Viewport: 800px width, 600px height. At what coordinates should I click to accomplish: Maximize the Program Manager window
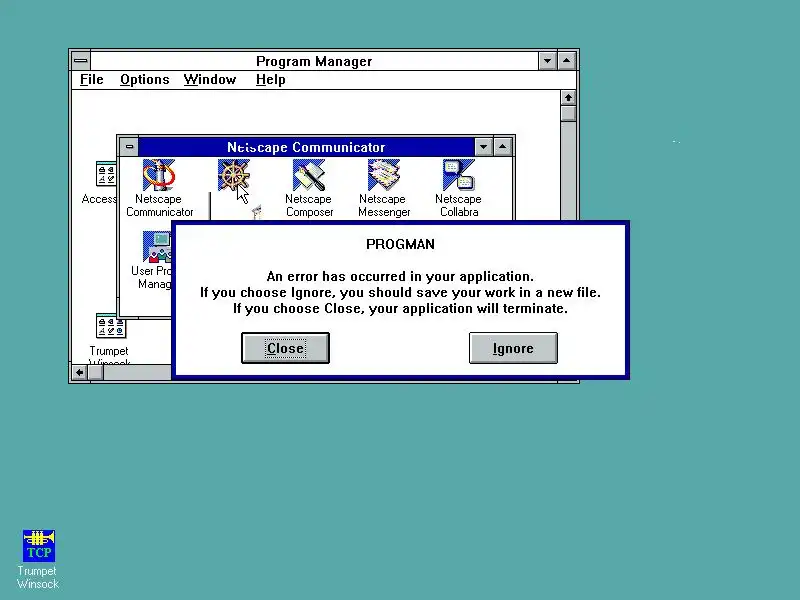(566, 61)
